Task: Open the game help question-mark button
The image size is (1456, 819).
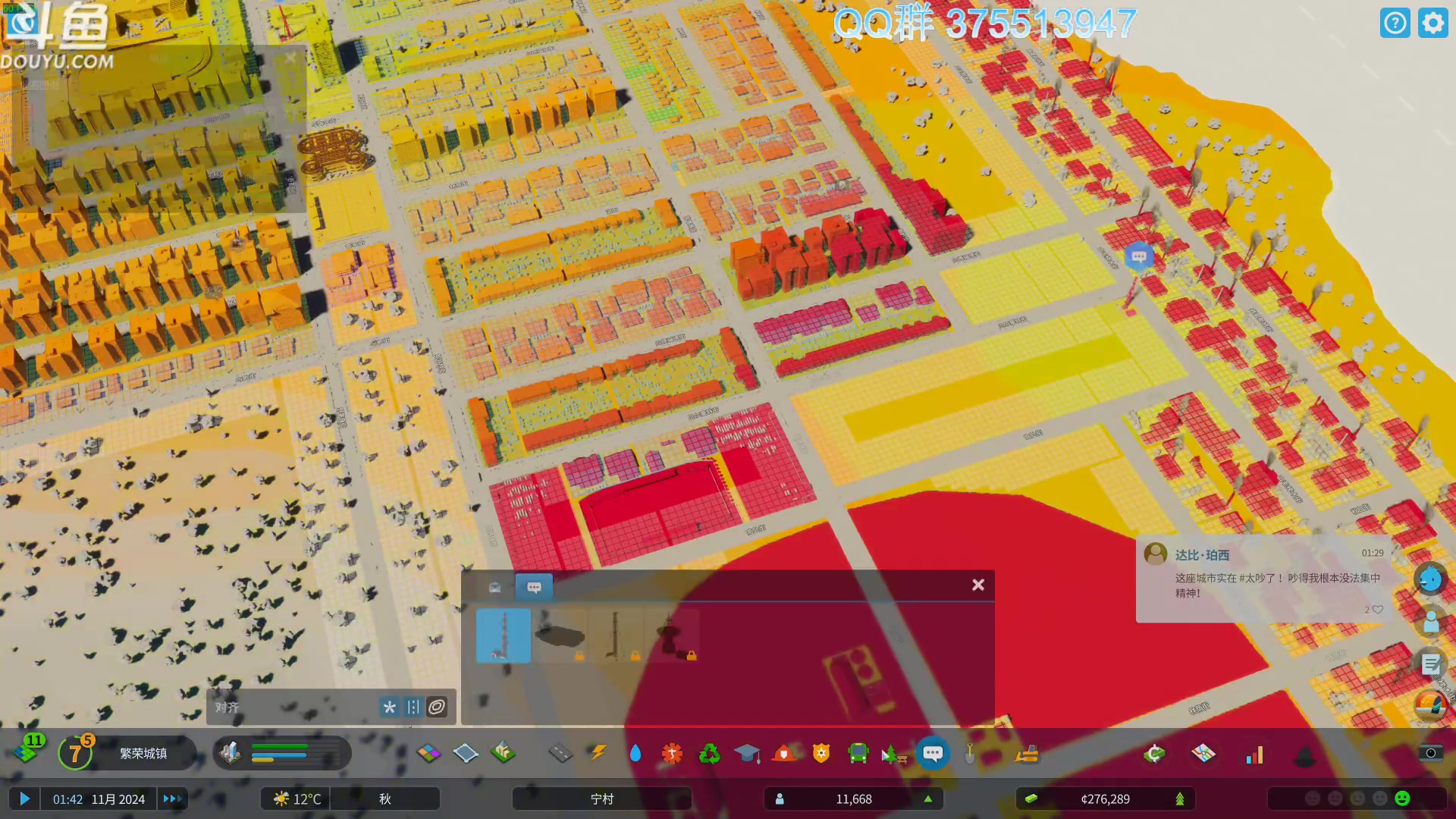Action: pos(1395,23)
